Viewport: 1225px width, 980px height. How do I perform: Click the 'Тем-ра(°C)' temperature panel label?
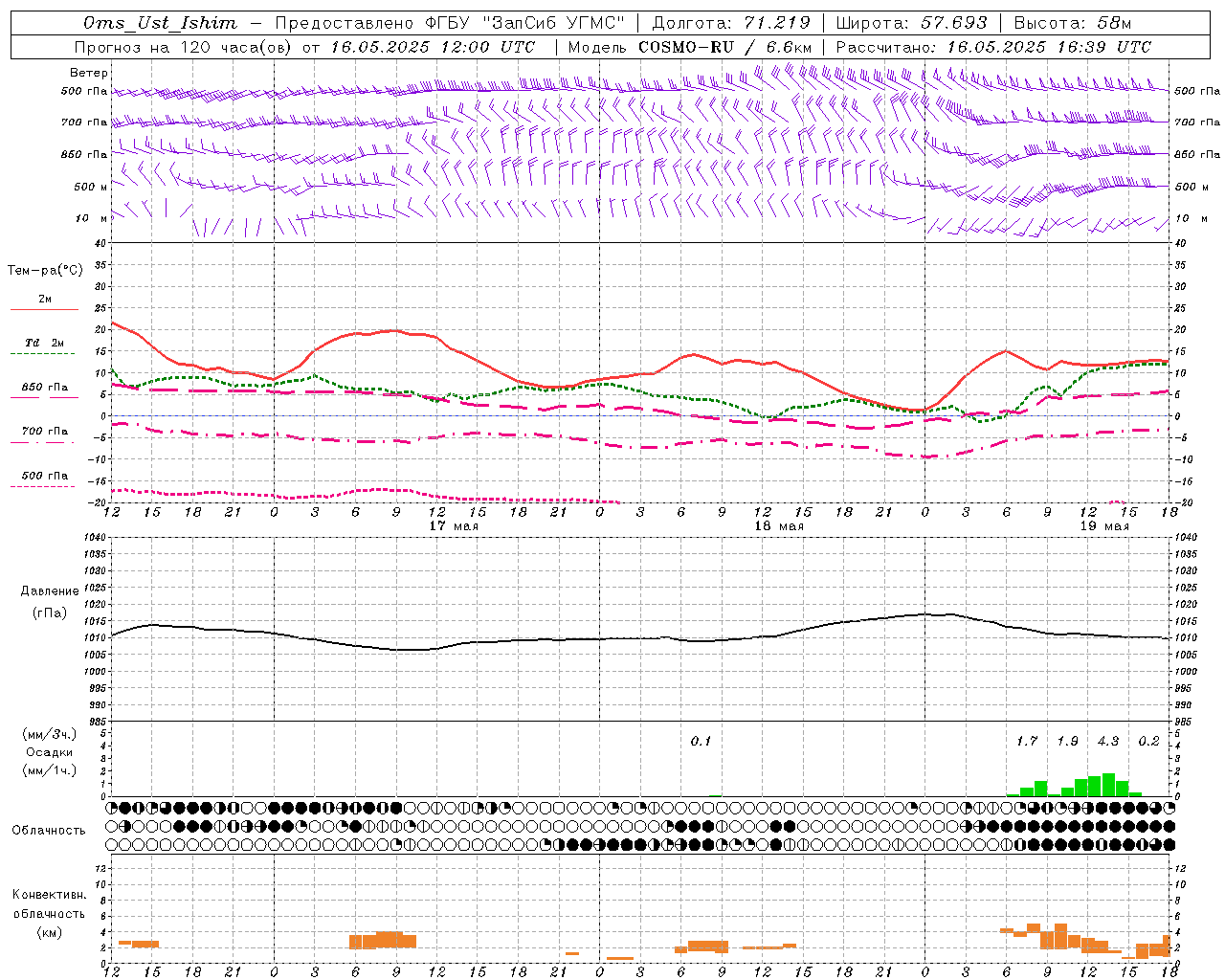tap(45, 270)
